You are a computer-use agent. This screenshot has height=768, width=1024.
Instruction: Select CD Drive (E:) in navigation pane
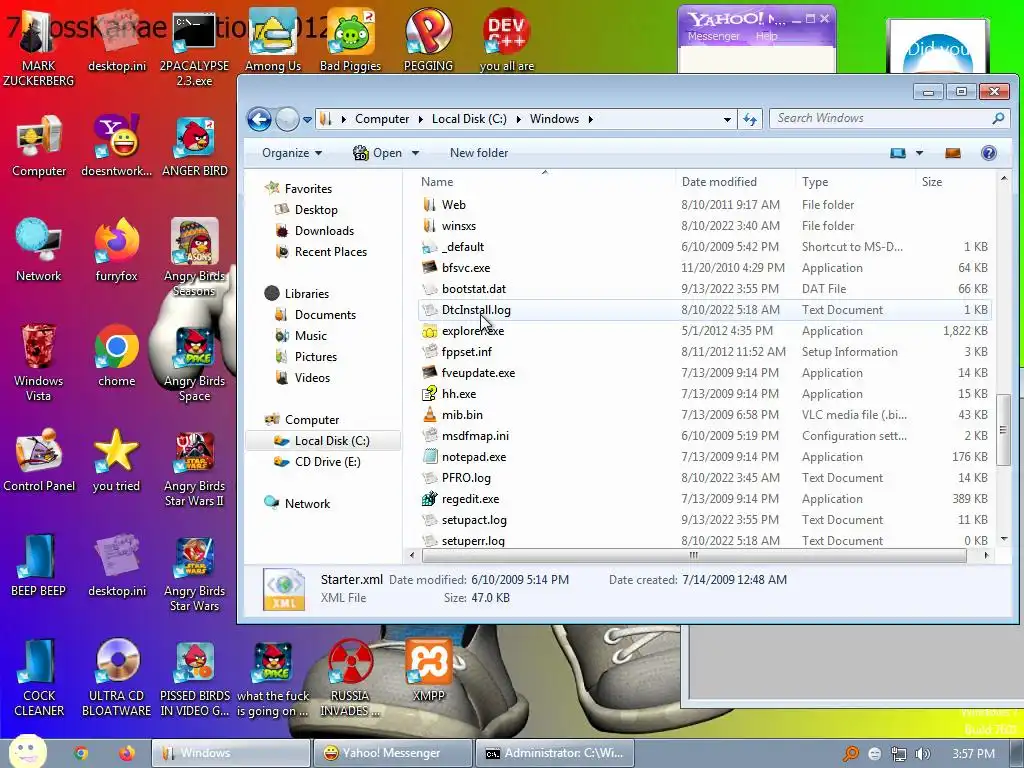click(318, 462)
